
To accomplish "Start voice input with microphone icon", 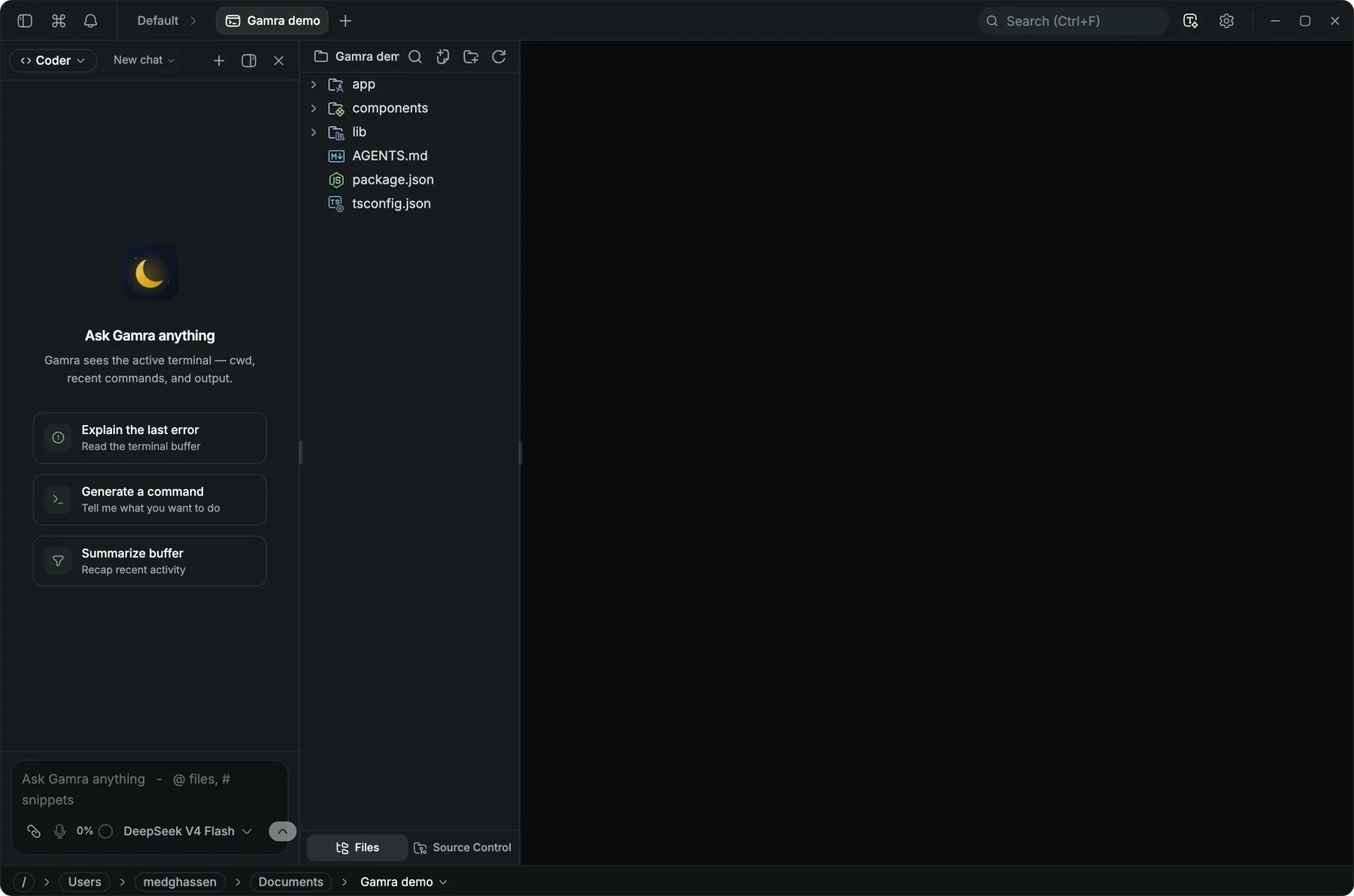I will coord(59,831).
